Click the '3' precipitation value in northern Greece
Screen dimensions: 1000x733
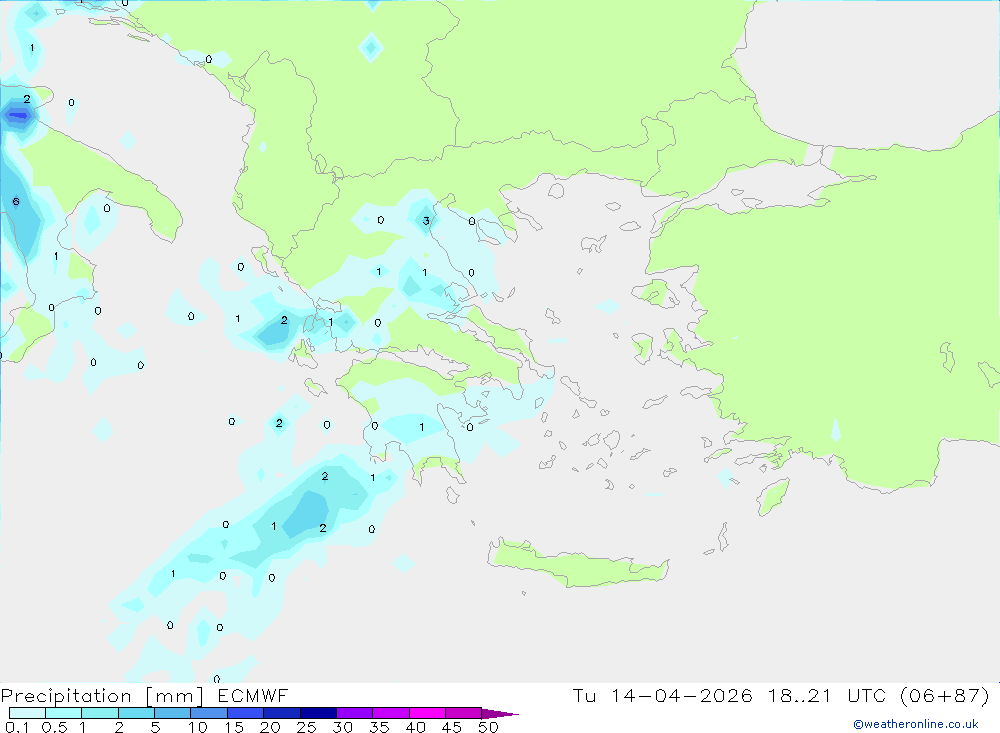click(x=426, y=221)
